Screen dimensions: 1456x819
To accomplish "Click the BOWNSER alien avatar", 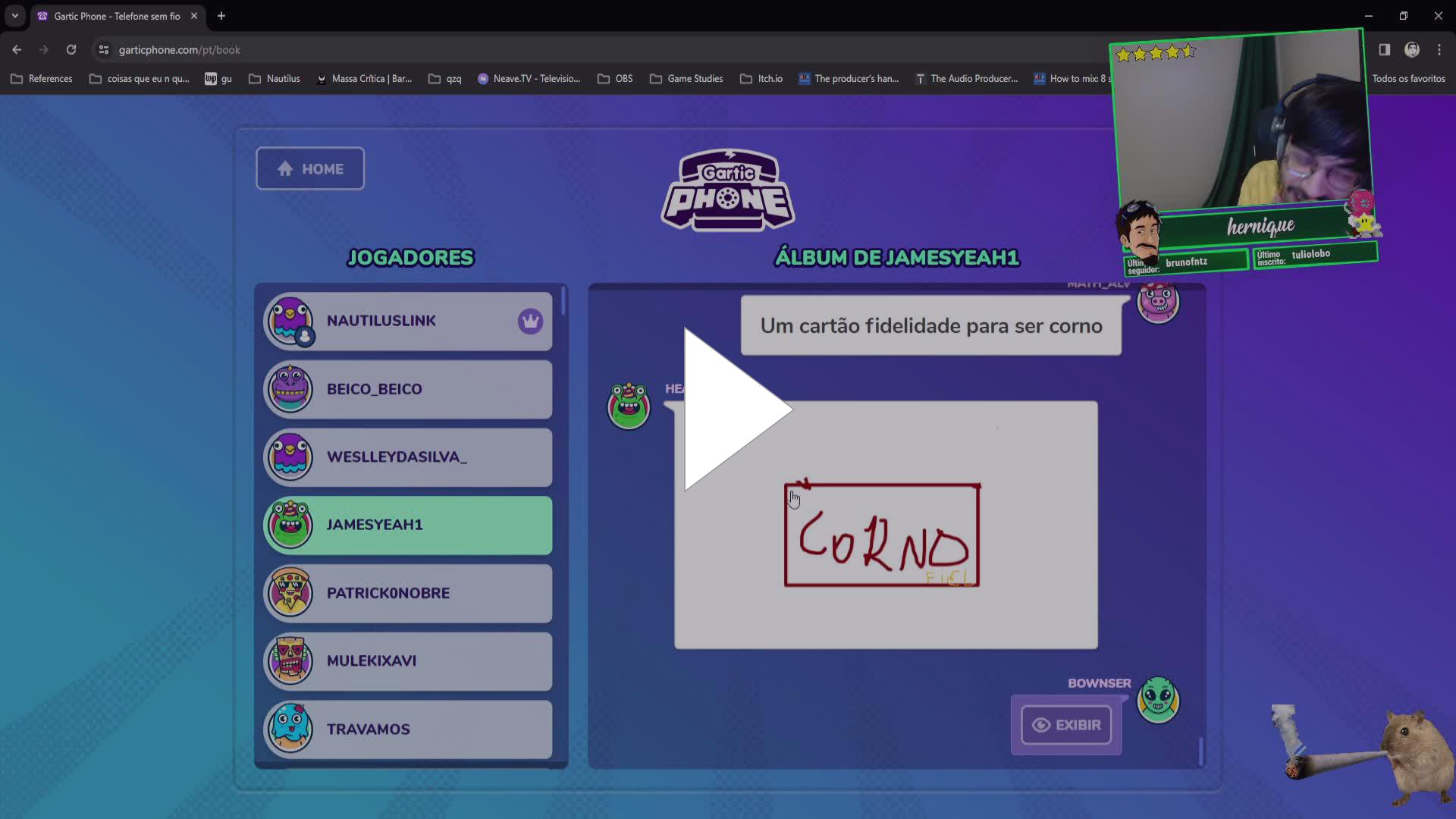I will pos(1157,699).
